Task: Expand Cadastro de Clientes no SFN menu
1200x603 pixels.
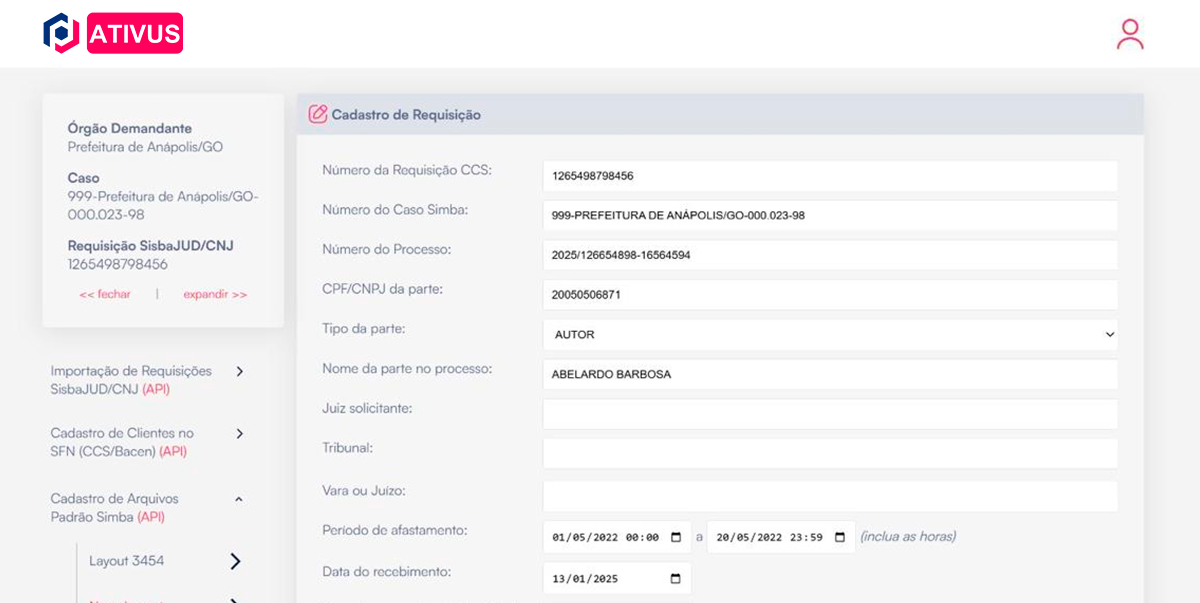Action: [239, 433]
